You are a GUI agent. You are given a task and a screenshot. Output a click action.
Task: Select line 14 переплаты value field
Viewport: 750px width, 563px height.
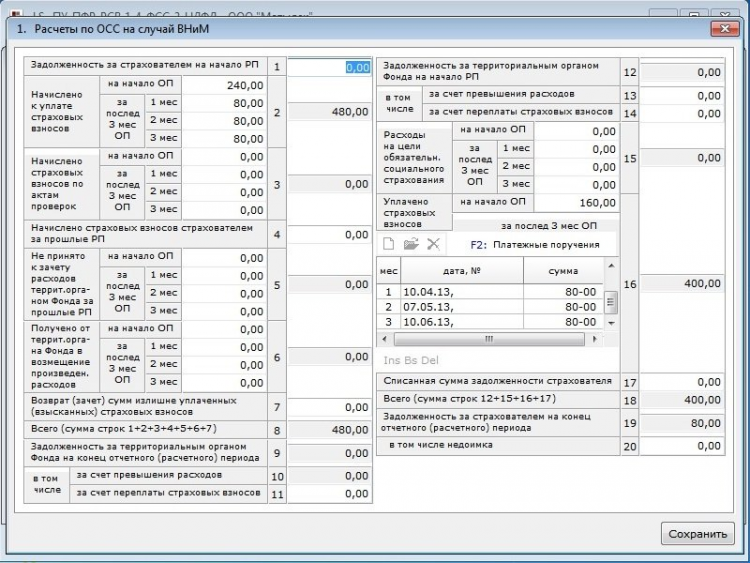(682, 113)
